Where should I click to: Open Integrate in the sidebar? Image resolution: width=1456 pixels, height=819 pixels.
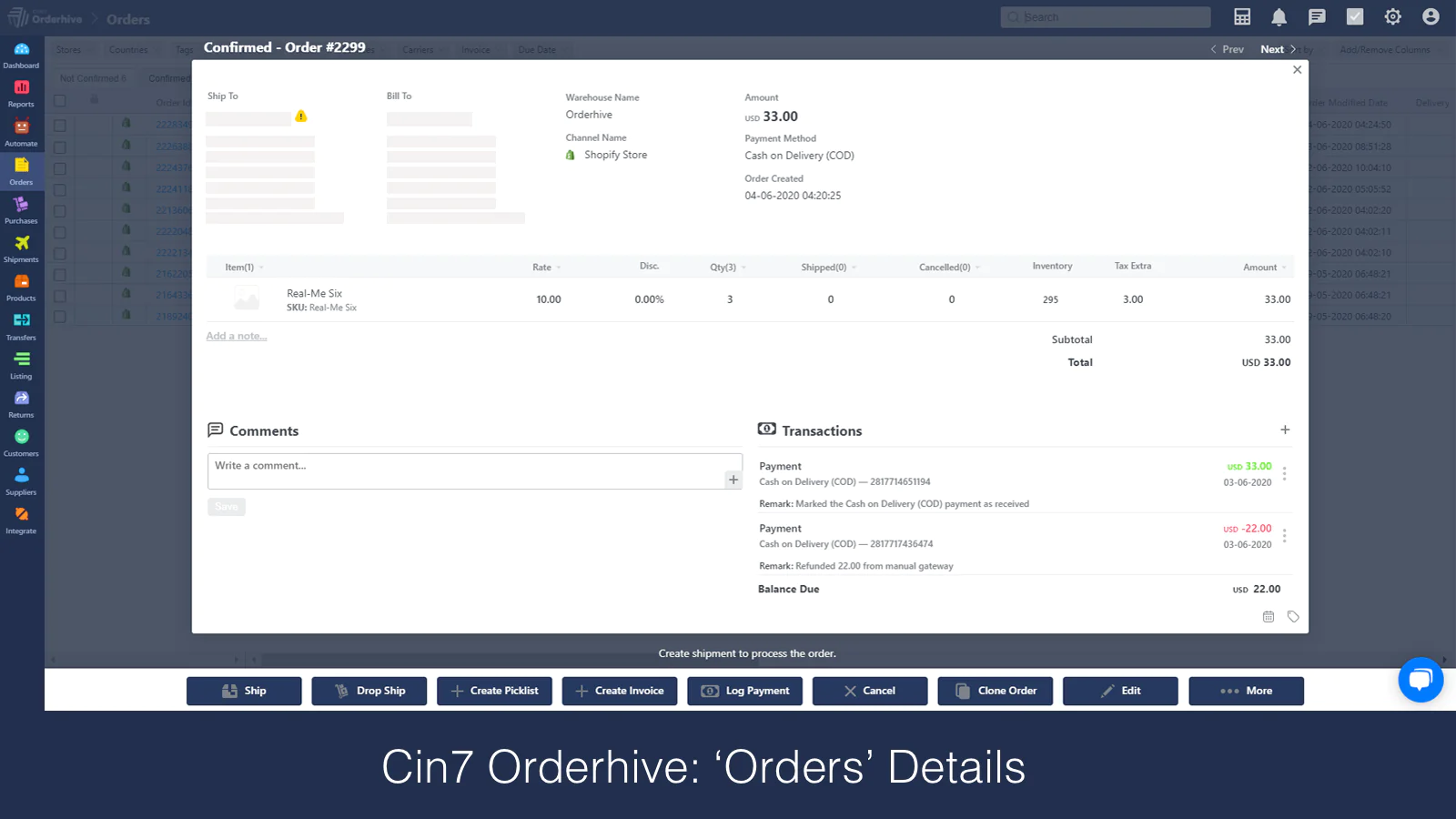(21, 521)
